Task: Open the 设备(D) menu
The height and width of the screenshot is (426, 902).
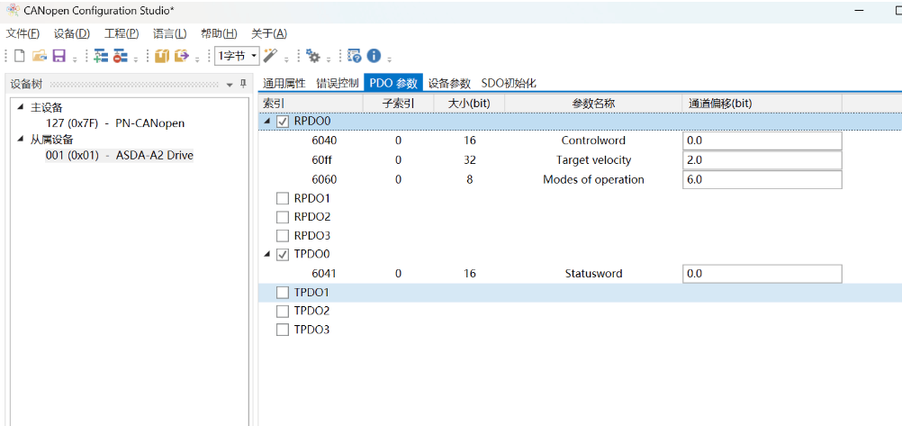Action: click(72, 33)
